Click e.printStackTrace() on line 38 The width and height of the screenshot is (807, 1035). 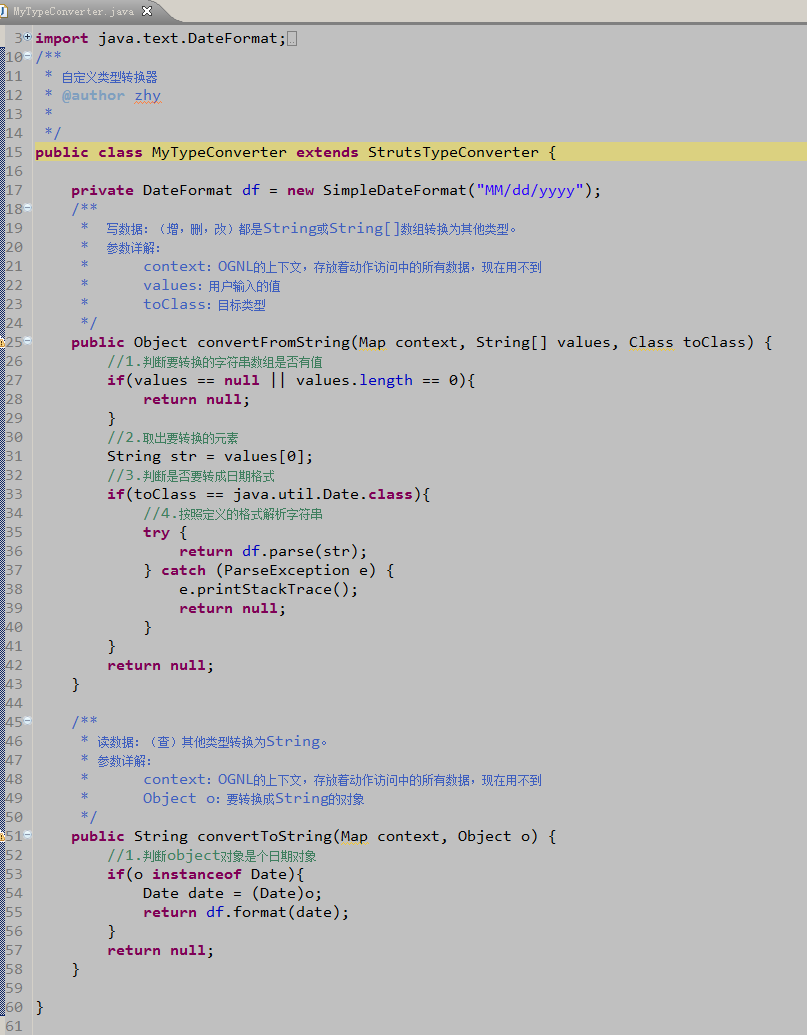pos(264,589)
